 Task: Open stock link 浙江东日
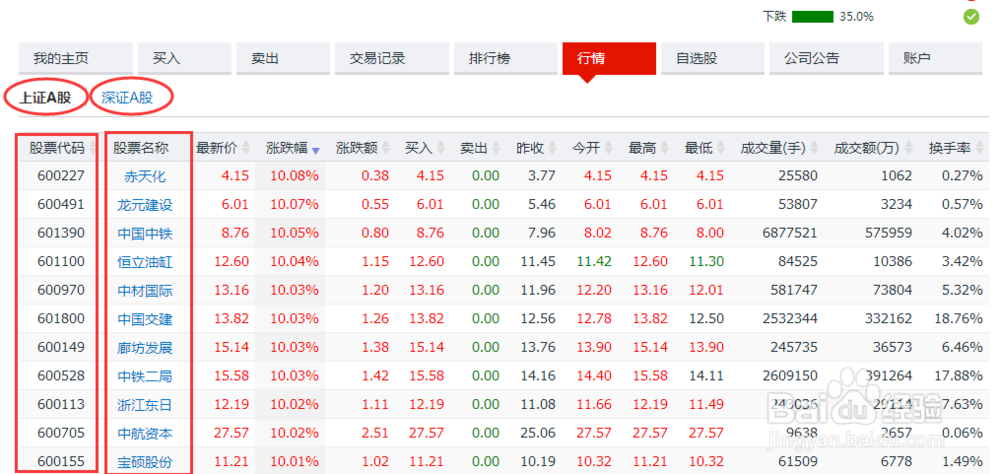(145, 404)
